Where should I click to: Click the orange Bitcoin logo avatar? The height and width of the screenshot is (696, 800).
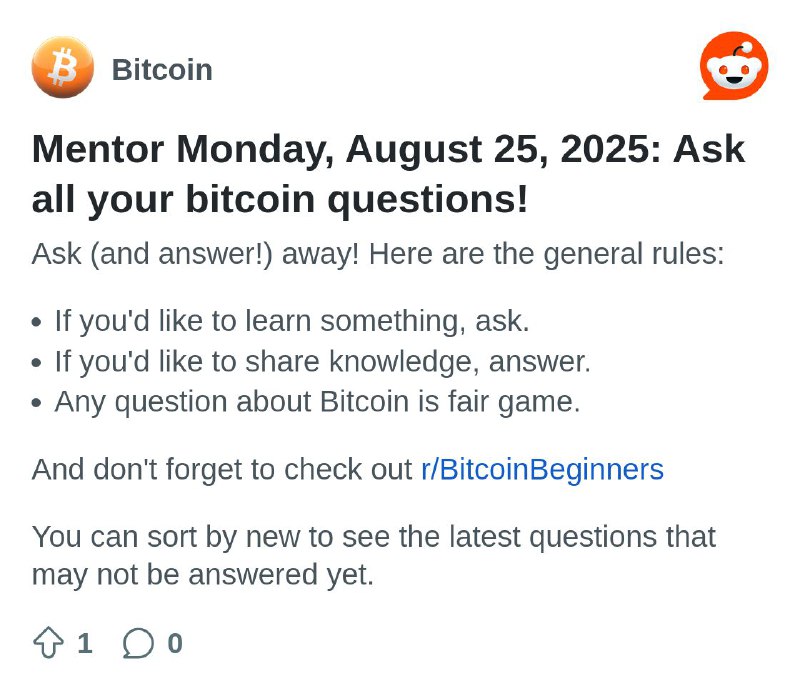tap(63, 67)
